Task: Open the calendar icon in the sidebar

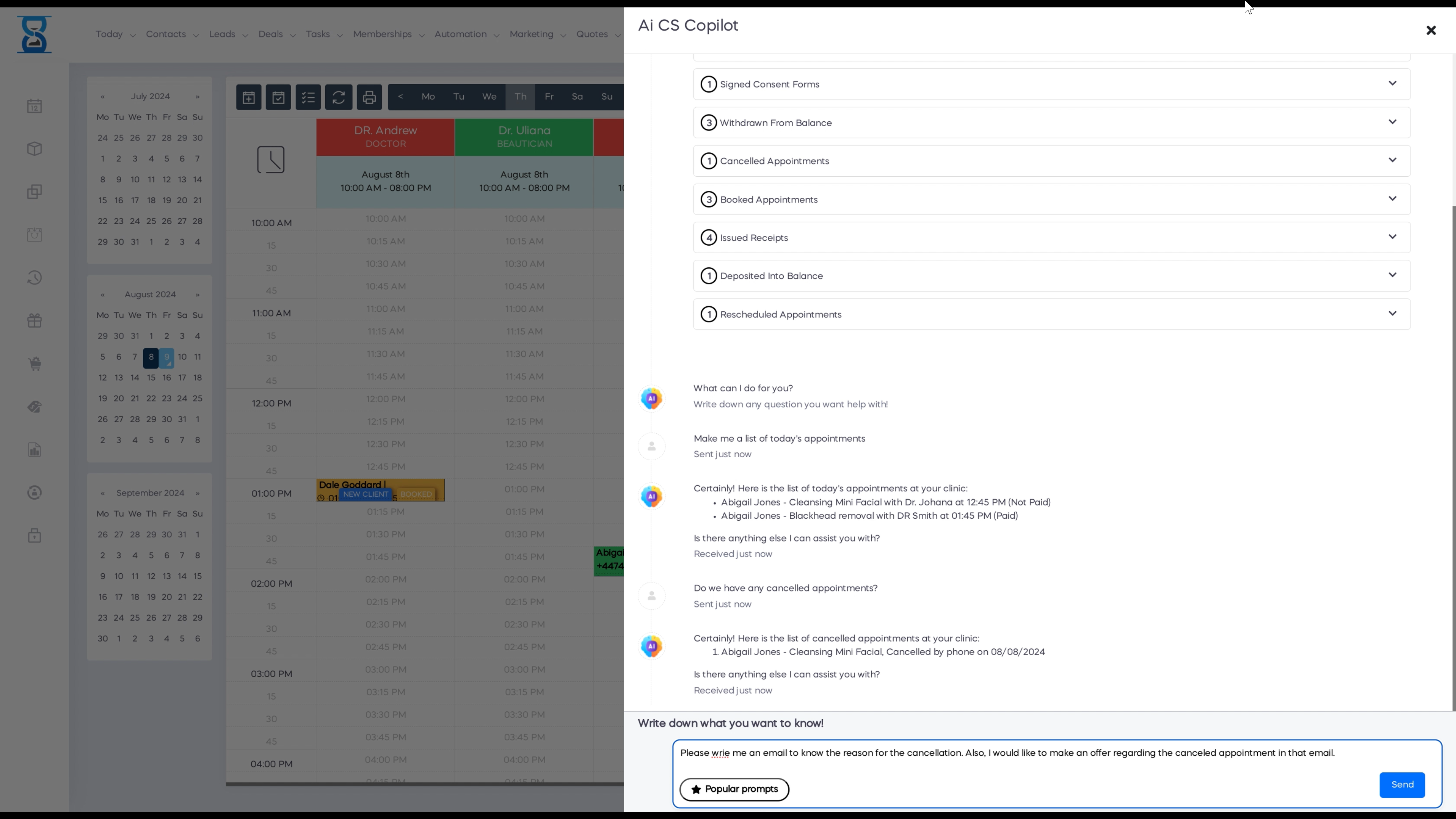Action: (x=35, y=106)
